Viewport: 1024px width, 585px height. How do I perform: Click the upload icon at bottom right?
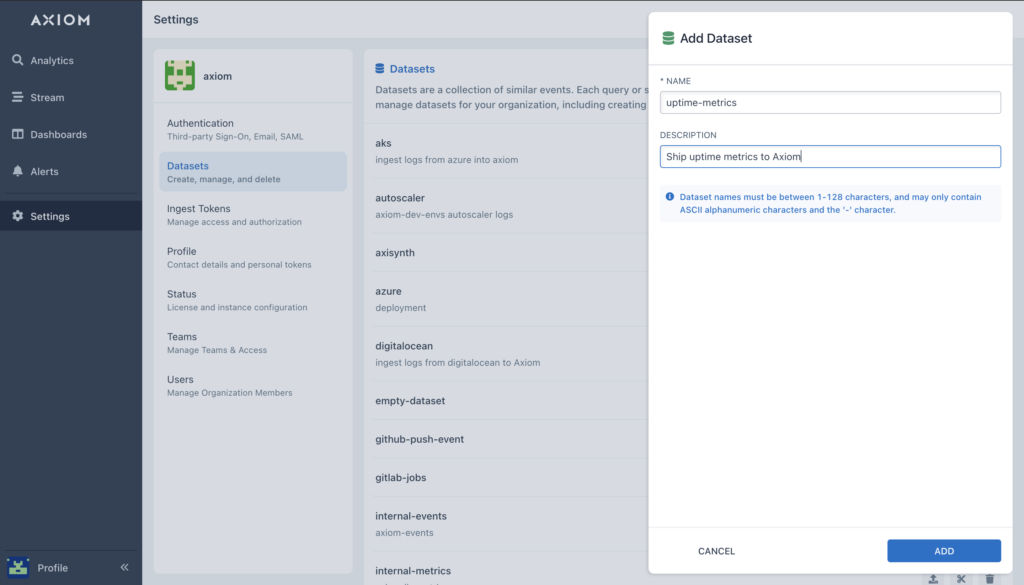[933, 579]
